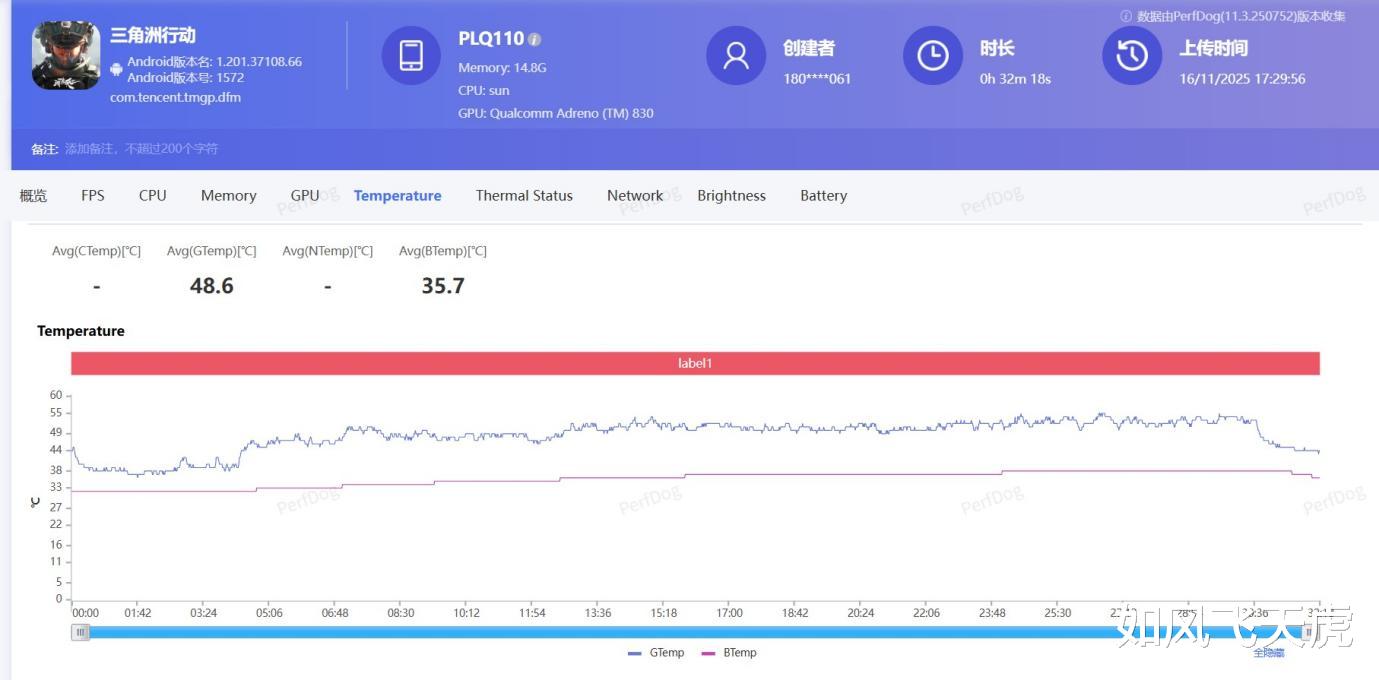Click the right handle of time range slider
The height and width of the screenshot is (680, 1379).
click(x=1309, y=632)
